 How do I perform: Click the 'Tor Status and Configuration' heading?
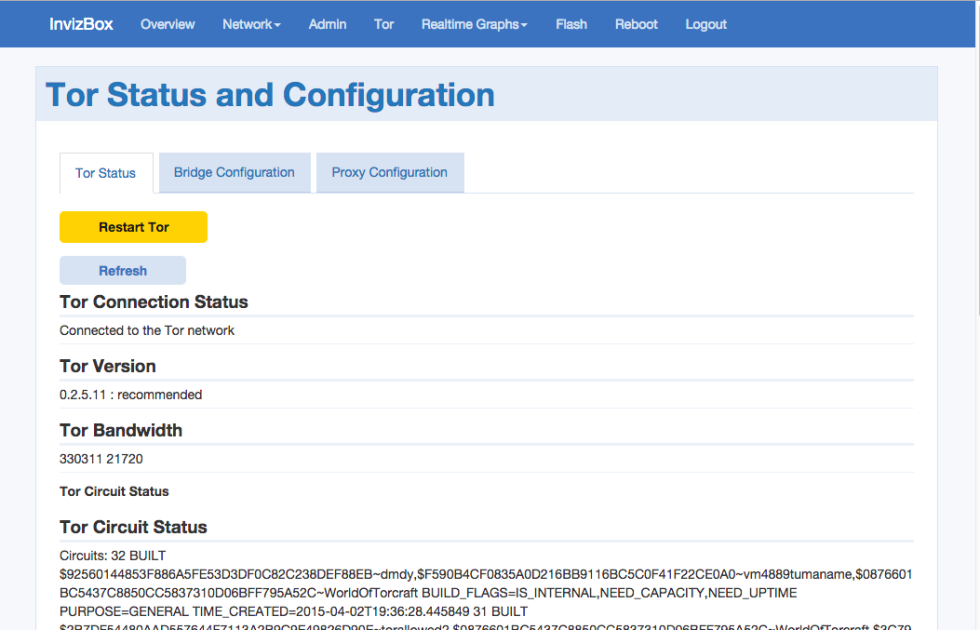[x=270, y=95]
